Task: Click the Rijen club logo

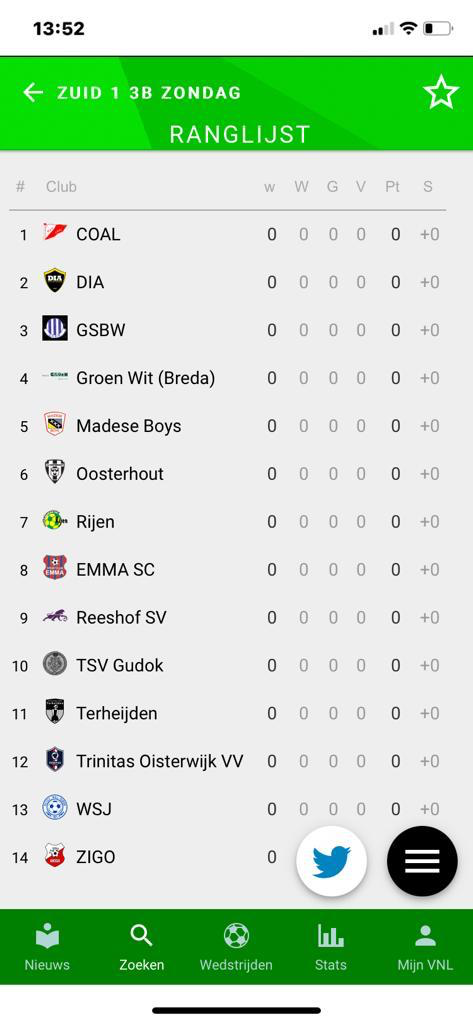Action: click(x=54, y=520)
